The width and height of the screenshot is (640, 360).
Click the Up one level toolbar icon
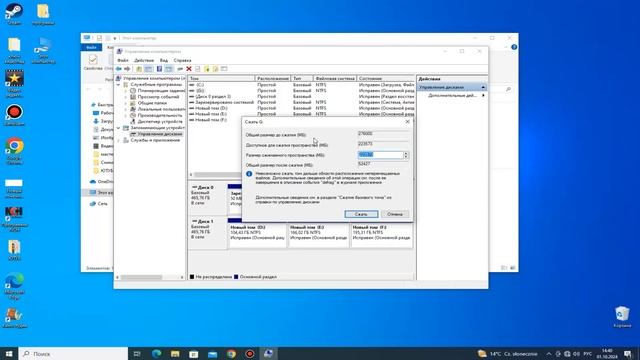pyautogui.click(x=139, y=69)
